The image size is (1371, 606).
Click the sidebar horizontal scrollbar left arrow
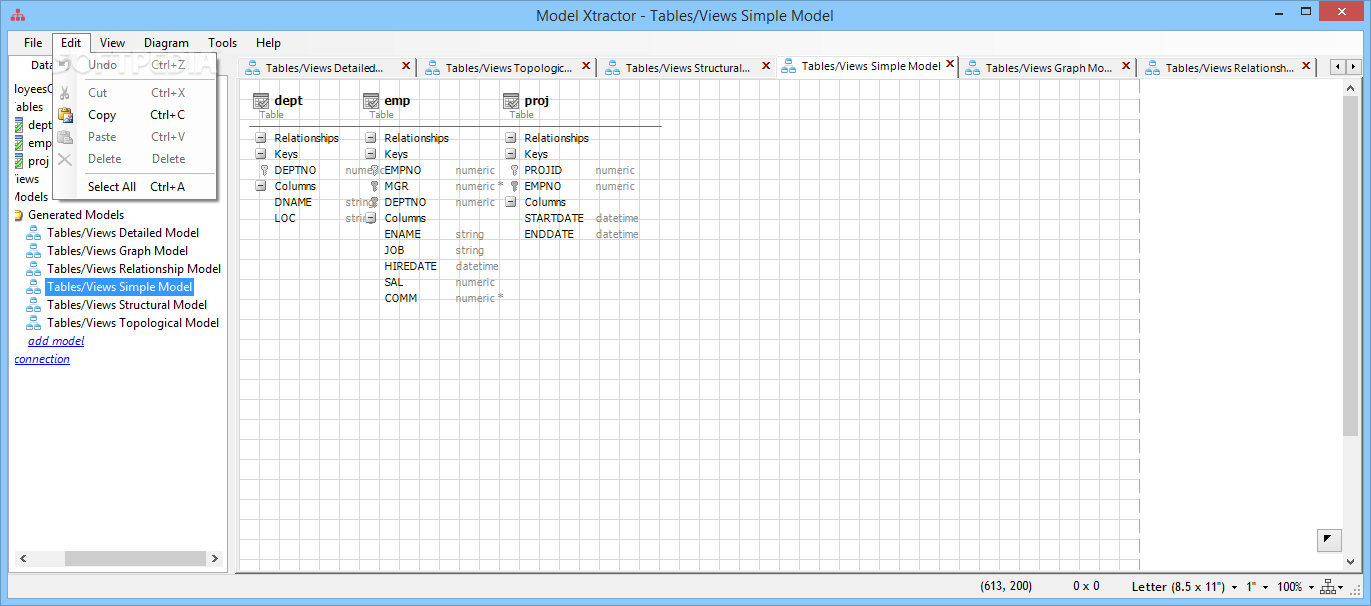point(23,559)
